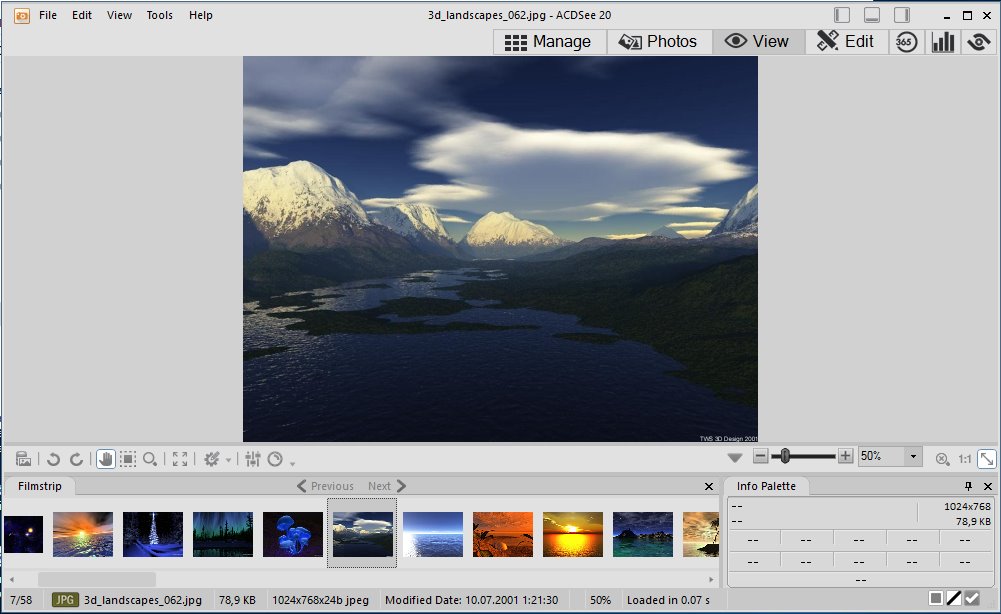This screenshot has height=614, width=1001.
Task: Select the Hand pan tool
Action: pyautogui.click(x=106, y=459)
